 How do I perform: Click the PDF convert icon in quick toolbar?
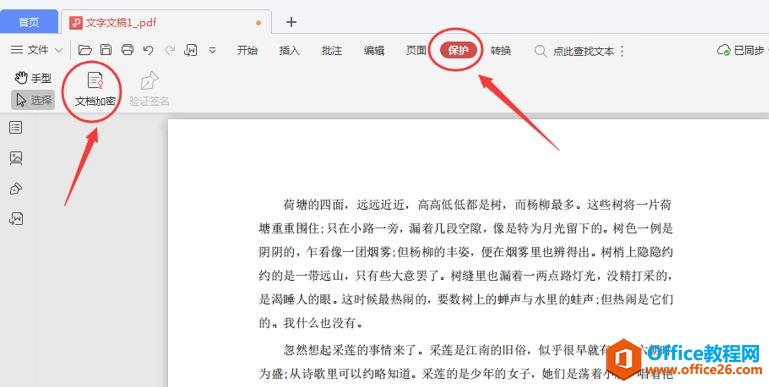pos(191,50)
